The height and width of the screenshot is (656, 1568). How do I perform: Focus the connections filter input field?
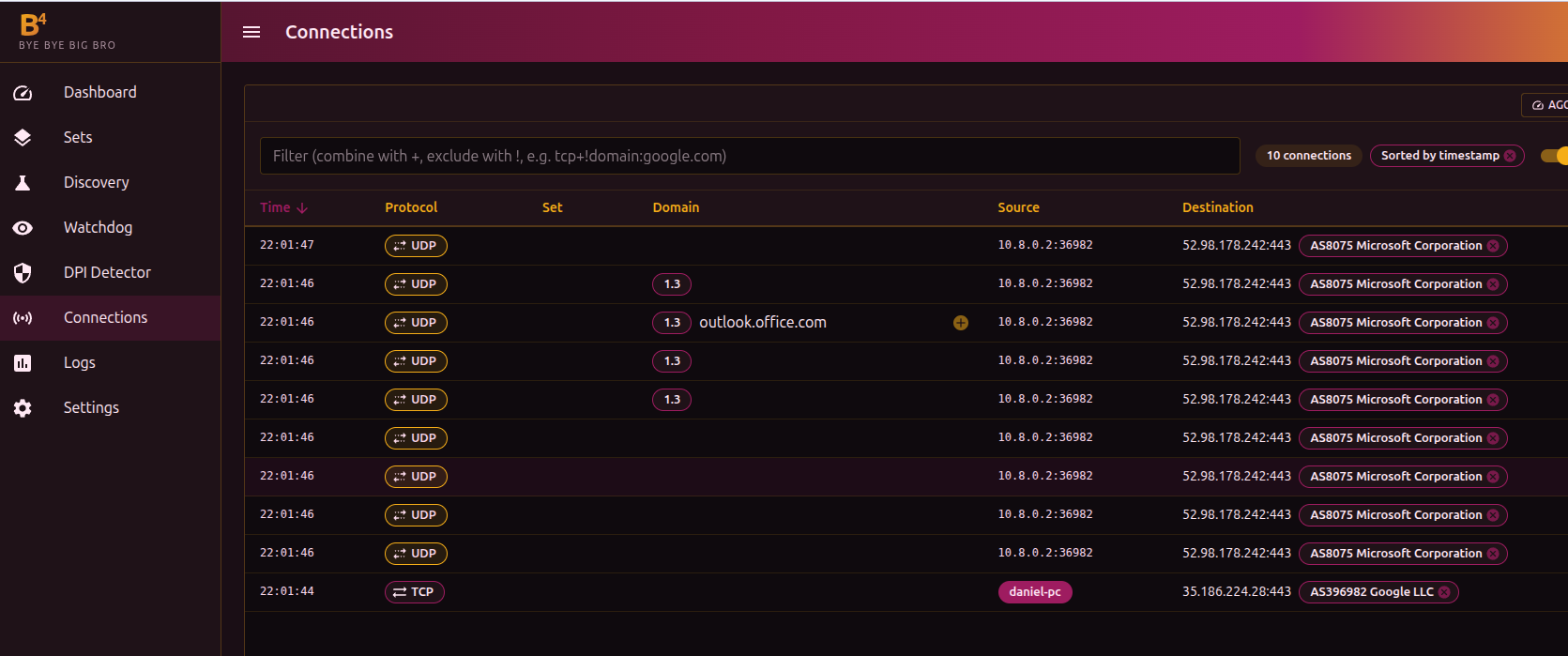[749, 156]
